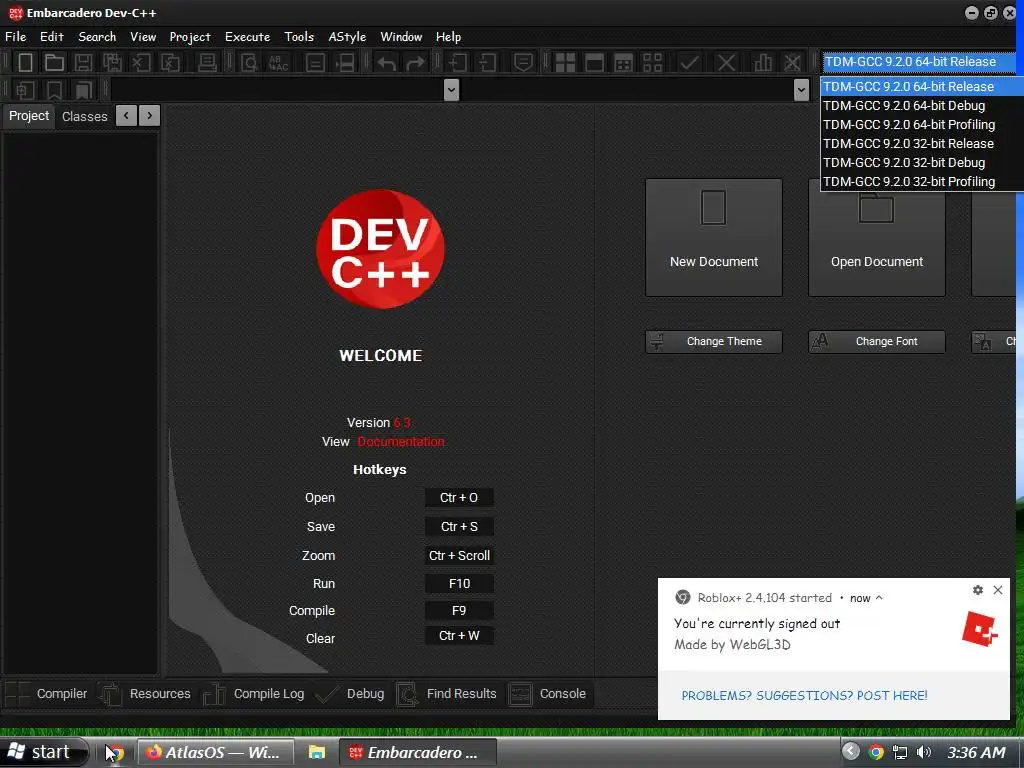Click the Windows start button

click(43, 752)
